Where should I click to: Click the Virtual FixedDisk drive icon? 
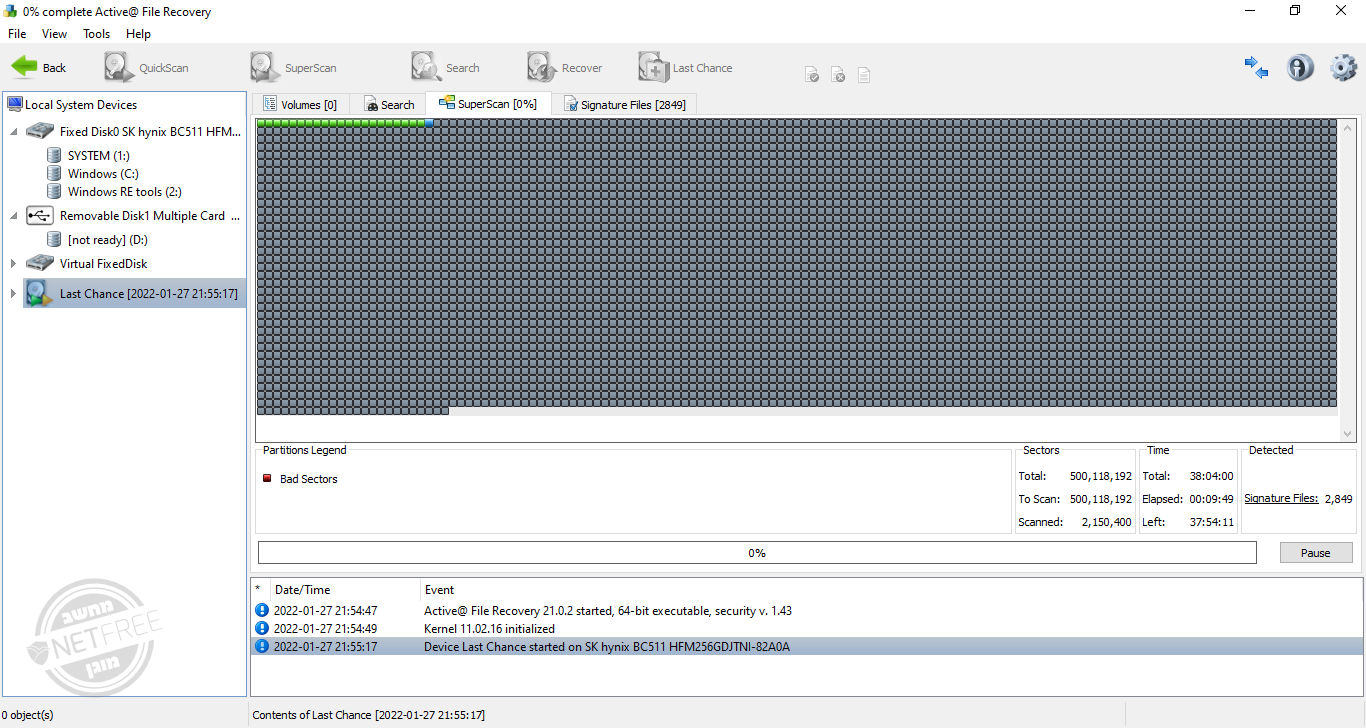coord(41,263)
